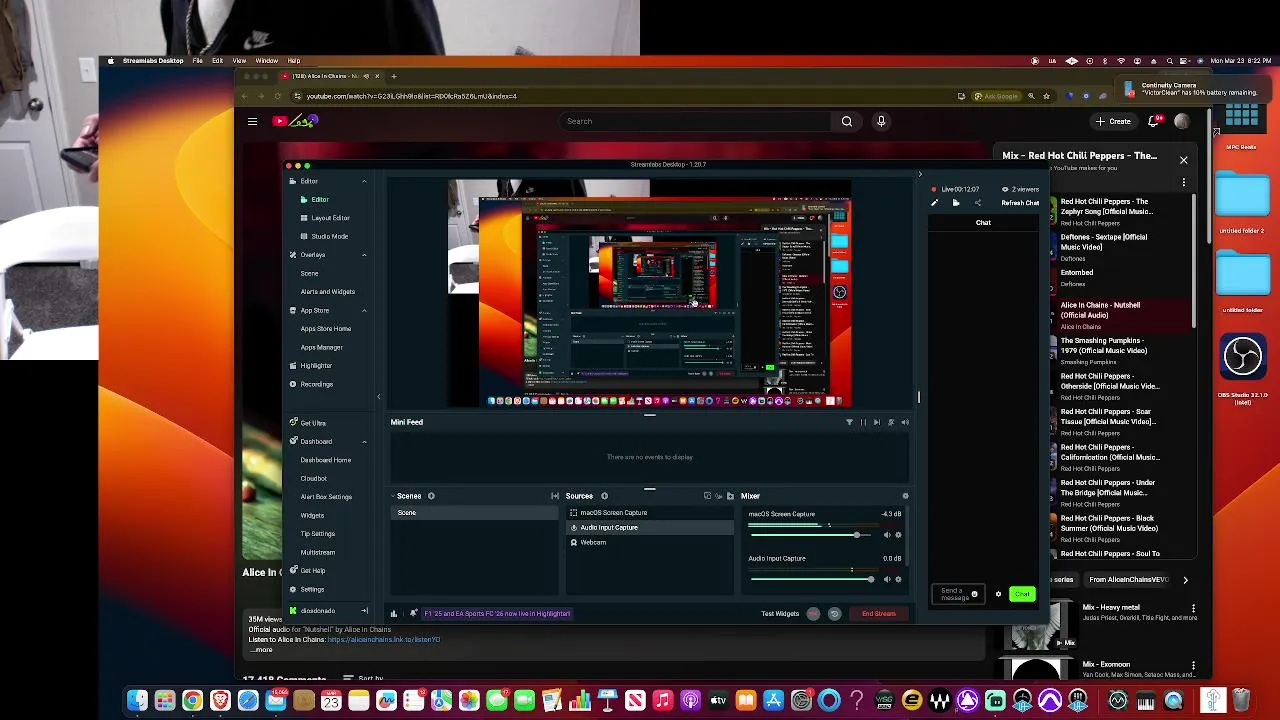Click the green Chat send button
Image resolution: width=1280 pixels, height=720 pixels.
pyautogui.click(x=1021, y=594)
